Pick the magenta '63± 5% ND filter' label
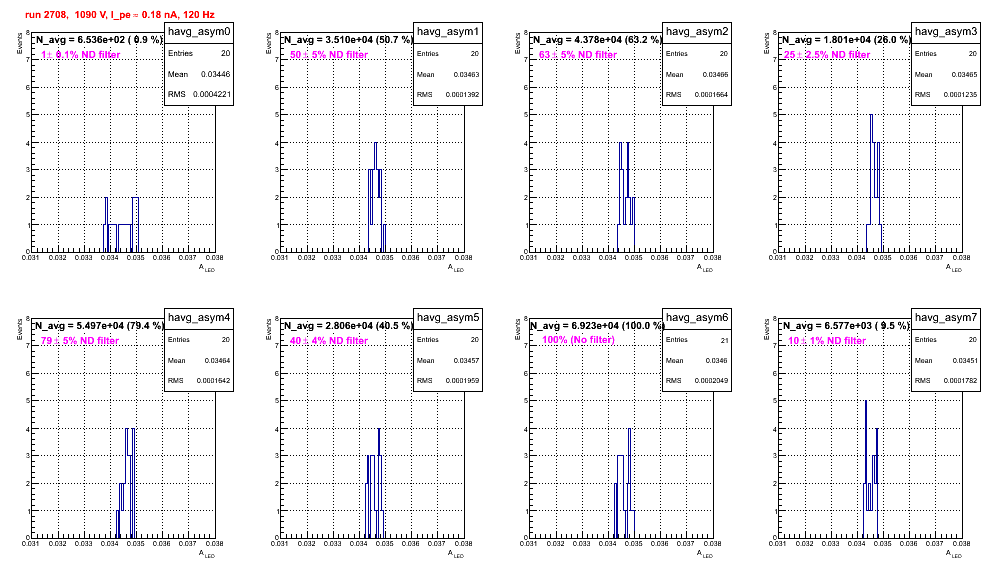996x572 pixels. point(578,55)
